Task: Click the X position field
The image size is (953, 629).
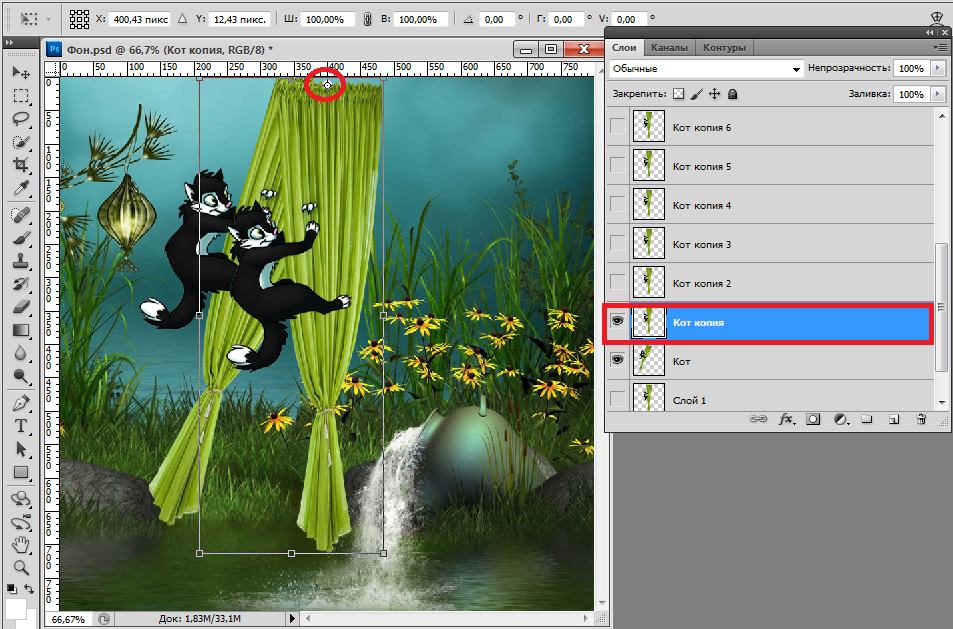Action: [x=140, y=19]
